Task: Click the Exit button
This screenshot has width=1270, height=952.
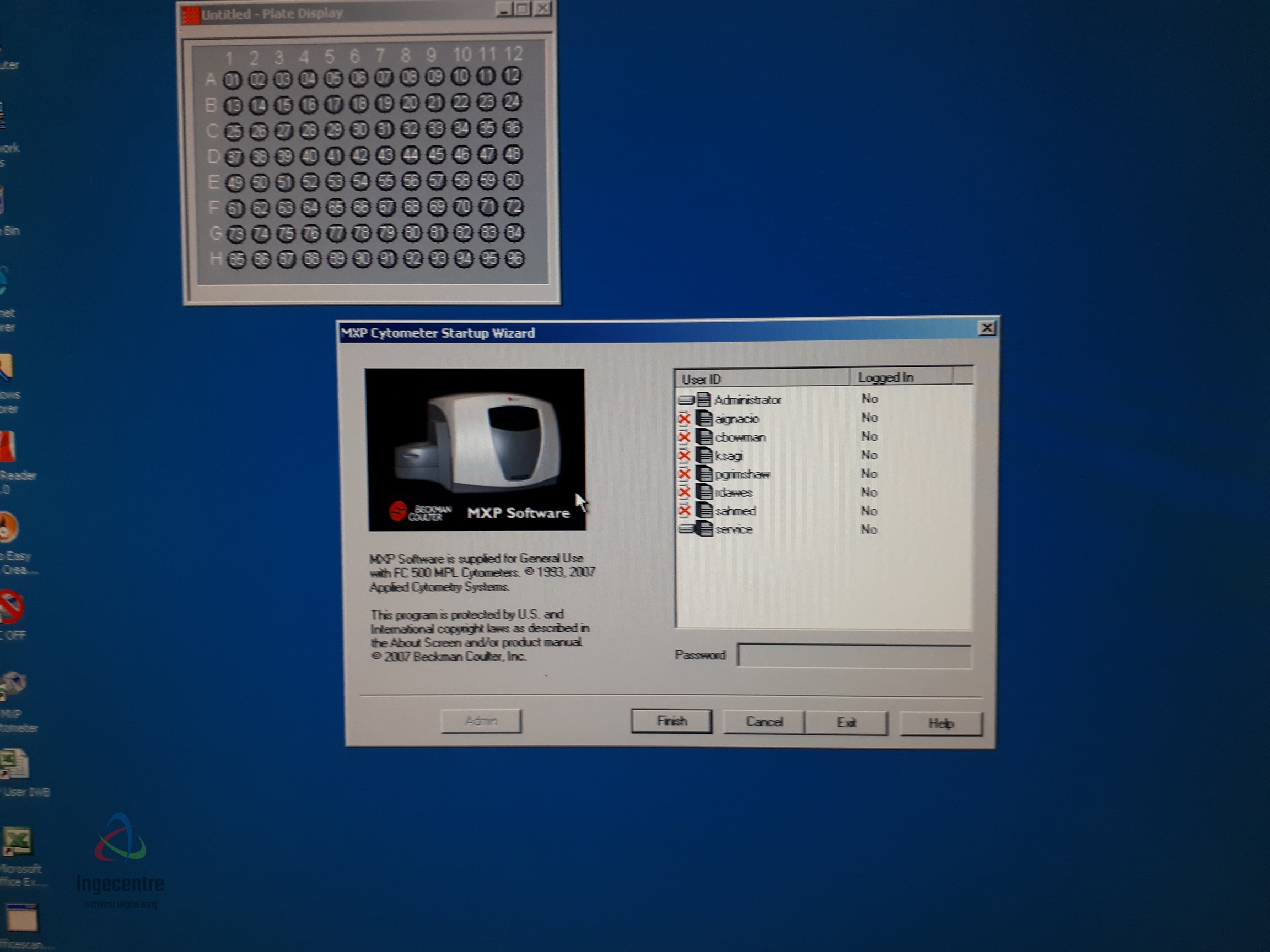Action: click(x=846, y=722)
